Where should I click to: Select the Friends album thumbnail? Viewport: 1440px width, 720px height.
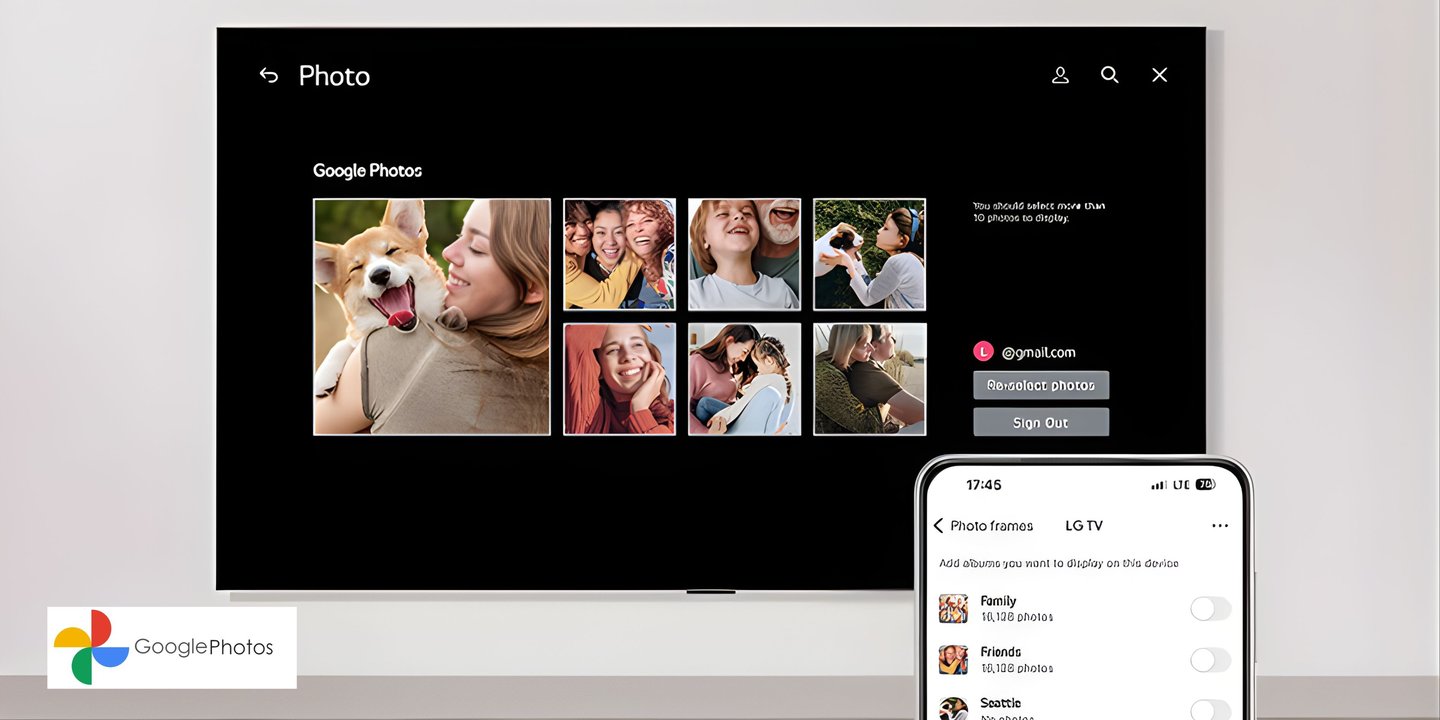(x=953, y=660)
